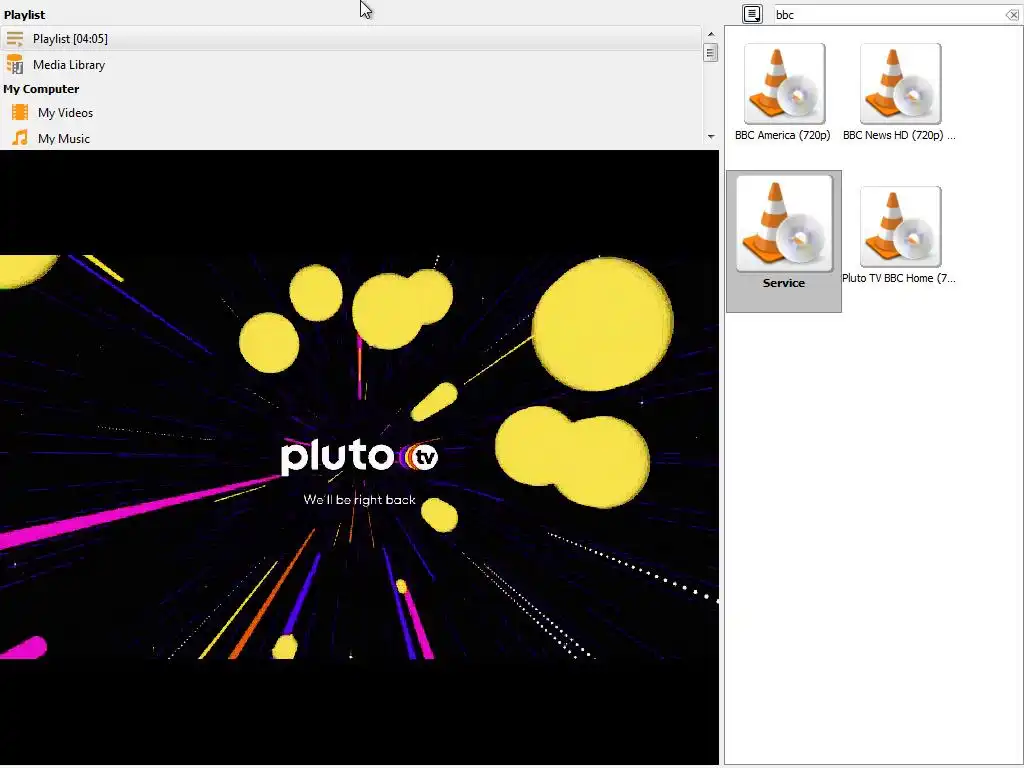Viewport: 1024px width, 768px height.
Task: Select the Pluto TV BBC Home thumbnail
Action: [901, 227]
